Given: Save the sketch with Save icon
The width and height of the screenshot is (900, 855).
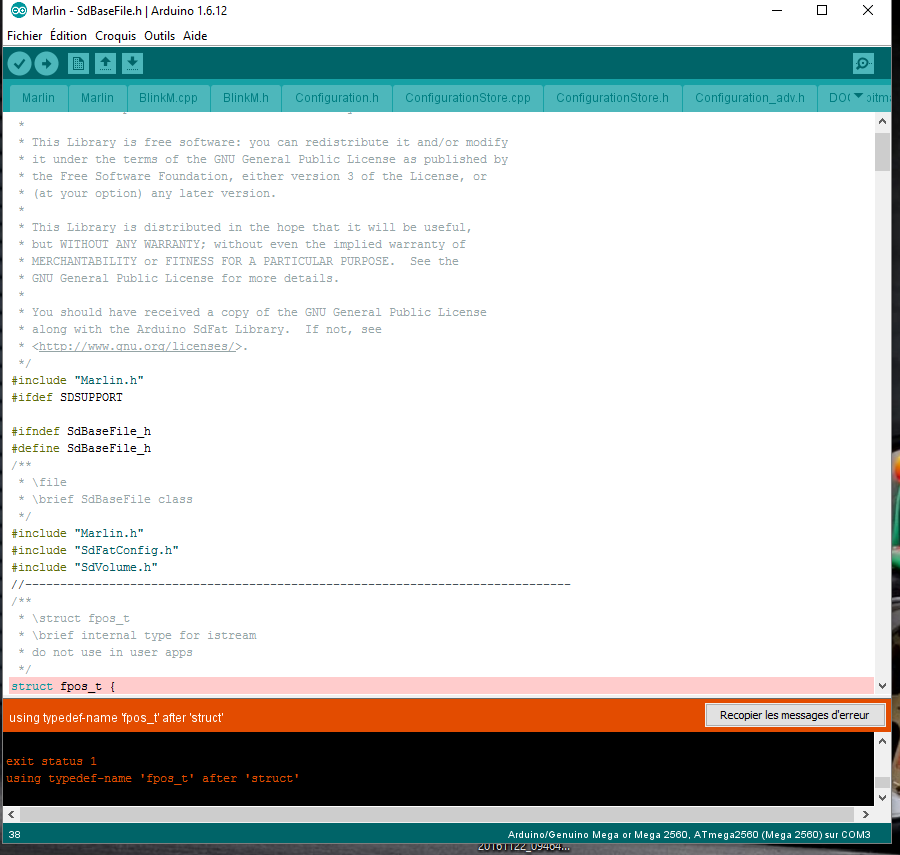Looking at the screenshot, I should click(x=132, y=63).
